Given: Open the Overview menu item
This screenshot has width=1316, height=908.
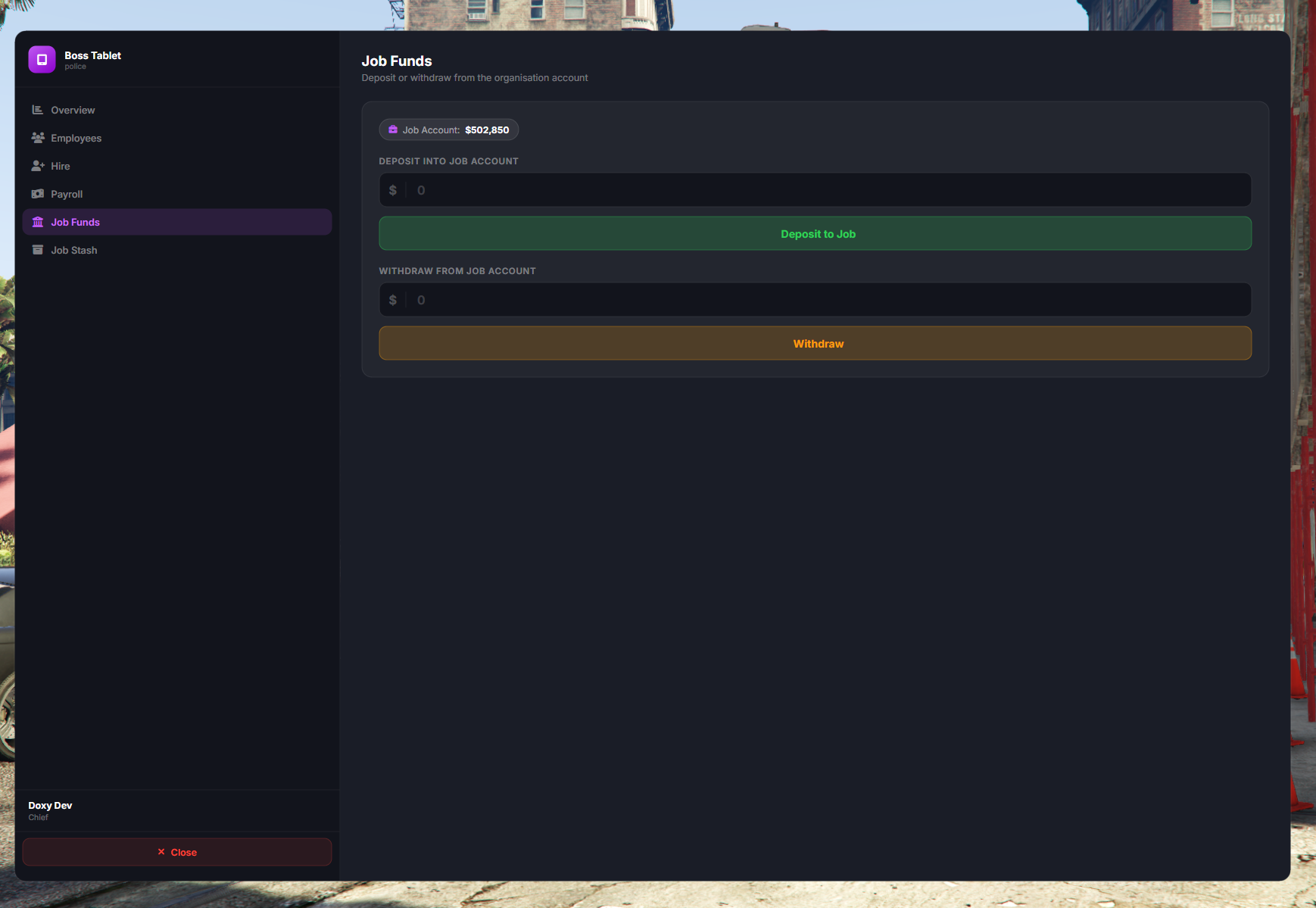Looking at the screenshot, I should tap(177, 110).
